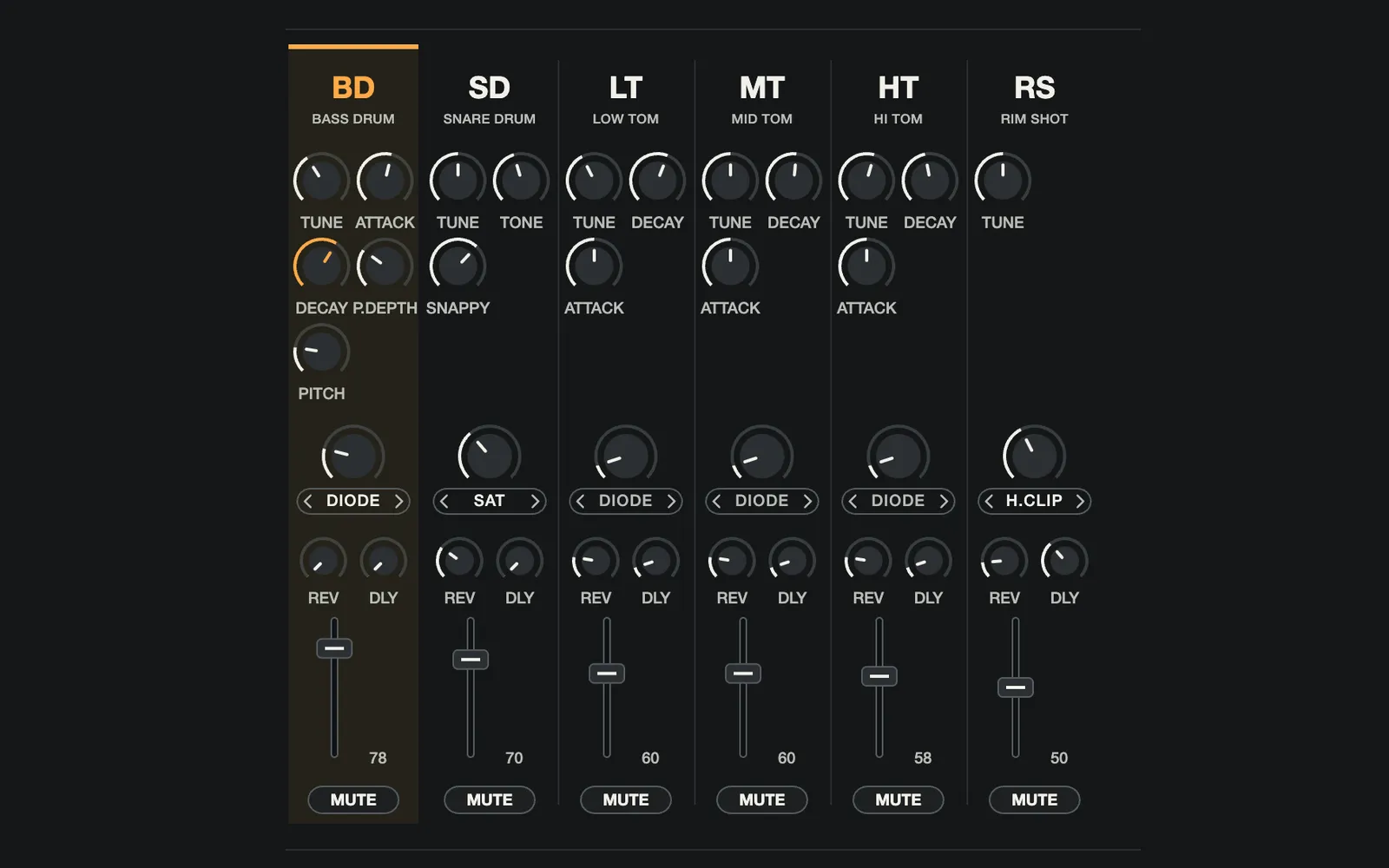
Task: Click the Mid Tom DLY send knob
Action: 793,562
